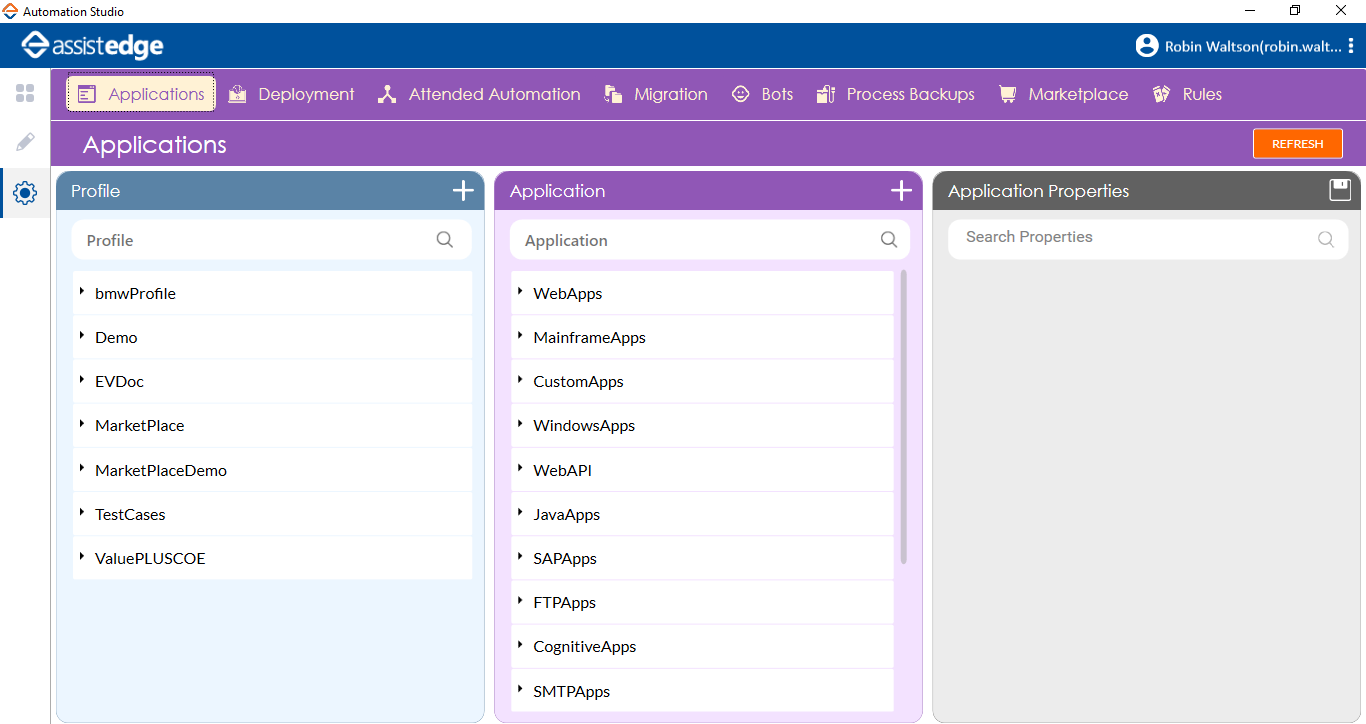This screenshot has width=1366, height=724.
Task: Select the FTPApps row
Action: (x=702, y=602)
